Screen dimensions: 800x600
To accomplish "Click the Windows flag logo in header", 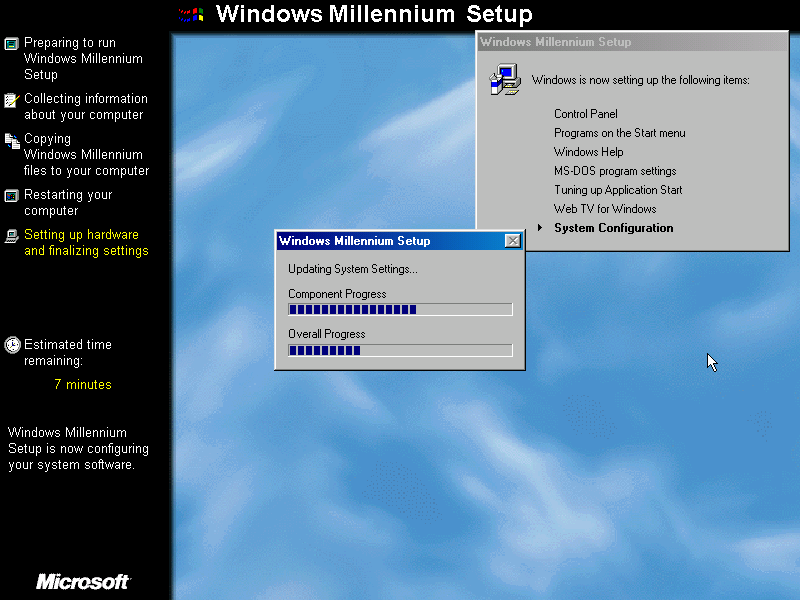I will coord(191,14).
